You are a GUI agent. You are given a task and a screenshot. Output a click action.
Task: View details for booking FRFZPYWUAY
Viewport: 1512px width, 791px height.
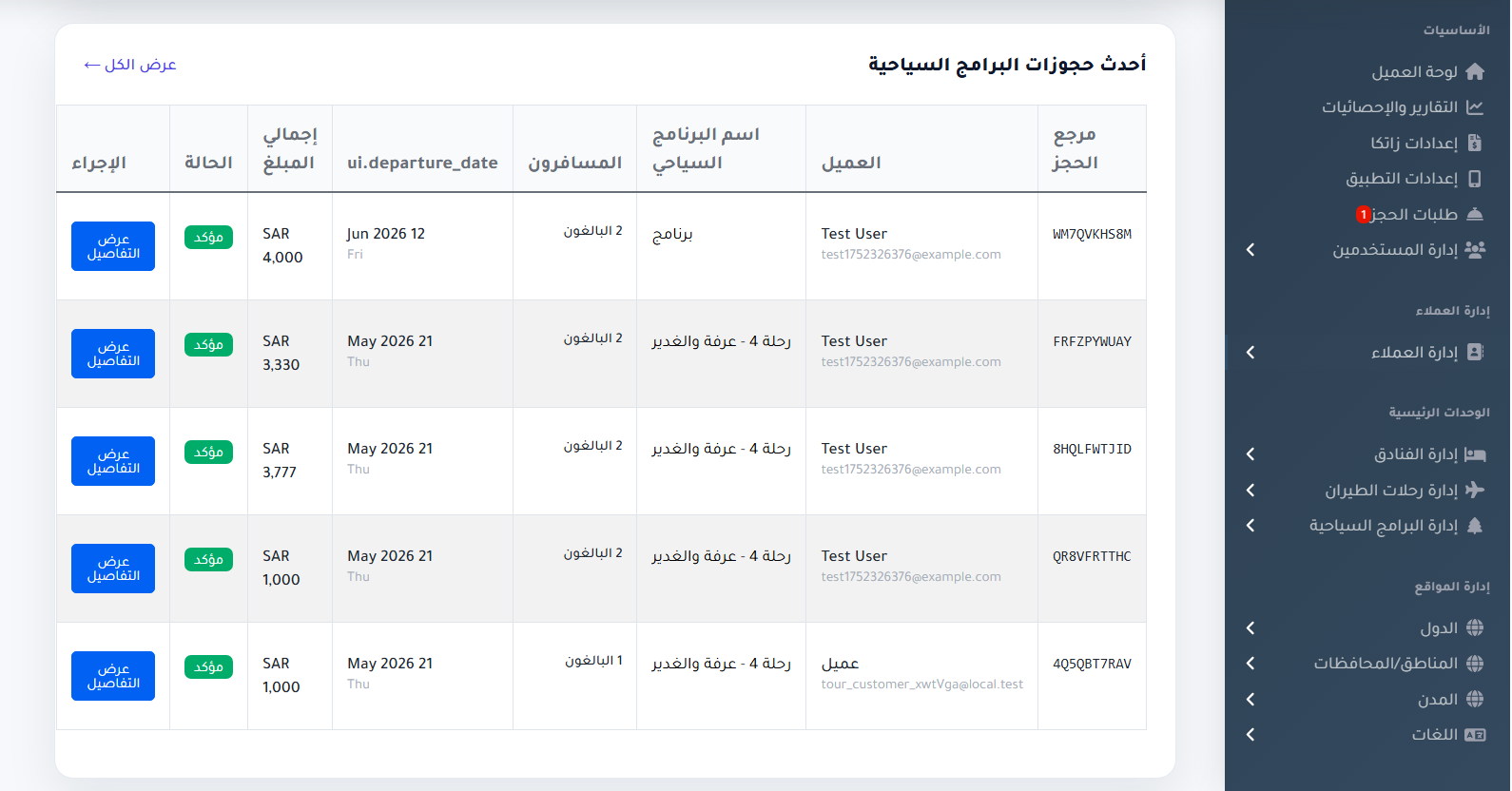click(113, 354)
